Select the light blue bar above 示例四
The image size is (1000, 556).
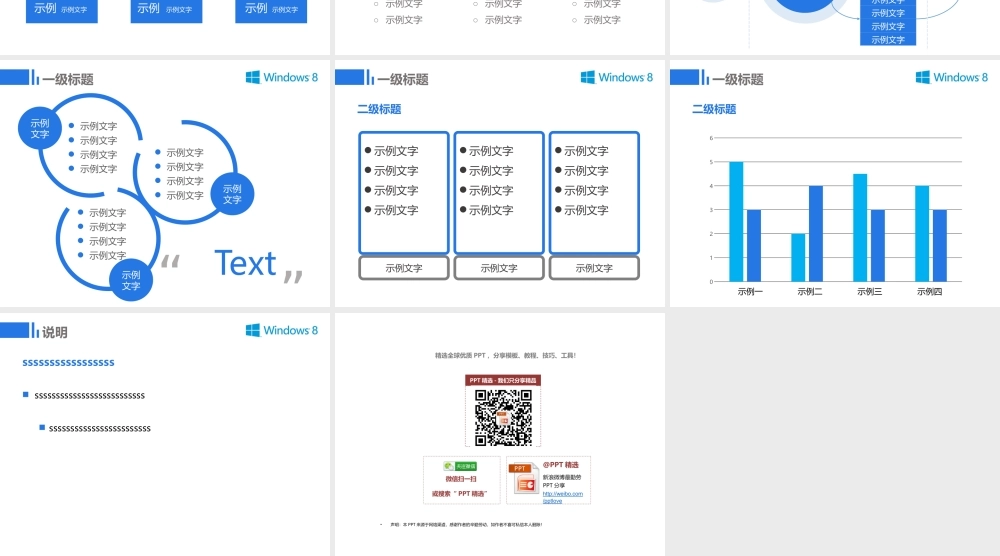click(x=922, y=233)
